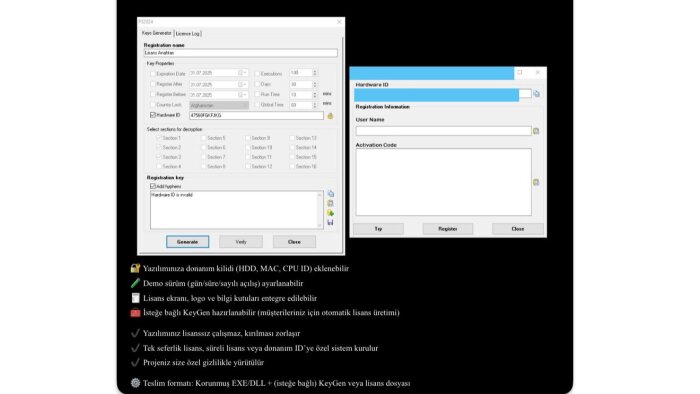Image resolution: width=700 pixels, height=394 pixels.
Task: Enable the Expiration Date checkbox
Action: [153, 74]
